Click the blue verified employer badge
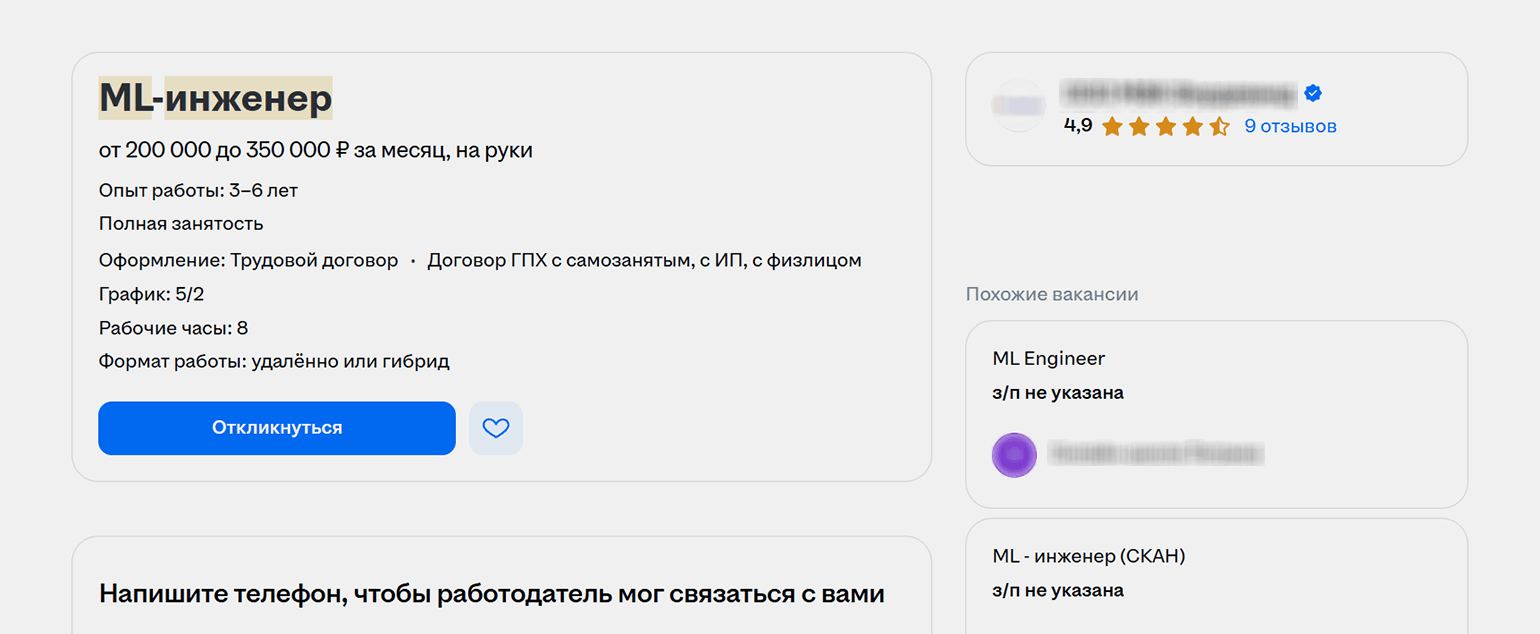This screenshot has height=634, width=1540. [1313, 94]
